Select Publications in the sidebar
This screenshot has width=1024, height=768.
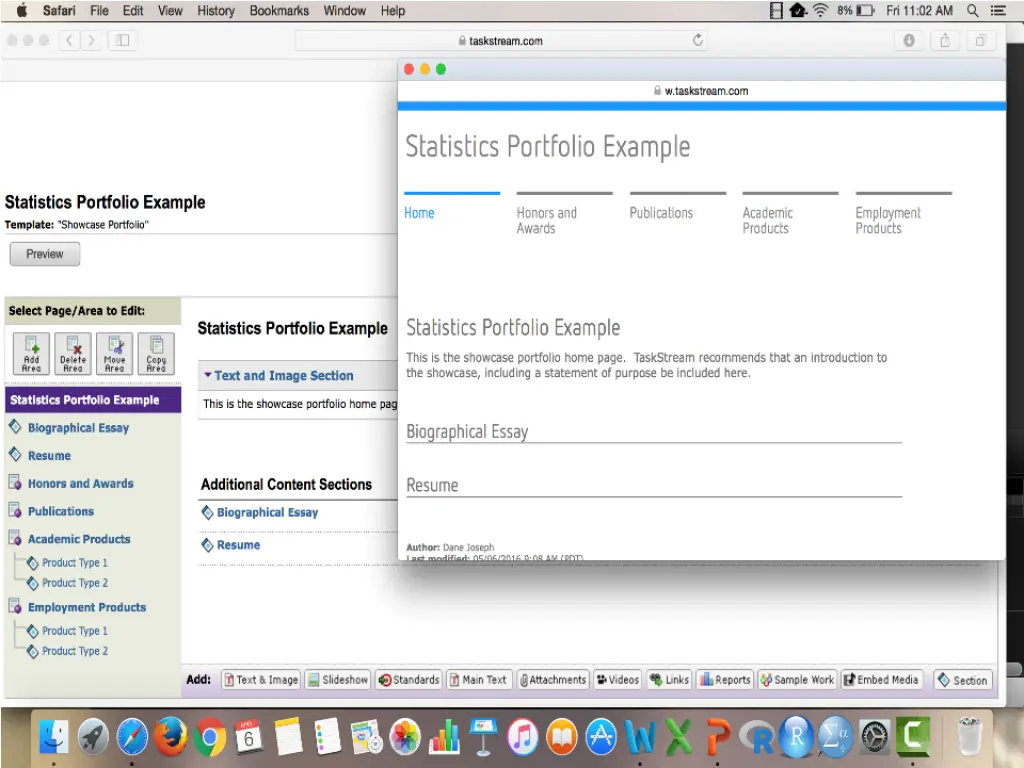point(61,511)
